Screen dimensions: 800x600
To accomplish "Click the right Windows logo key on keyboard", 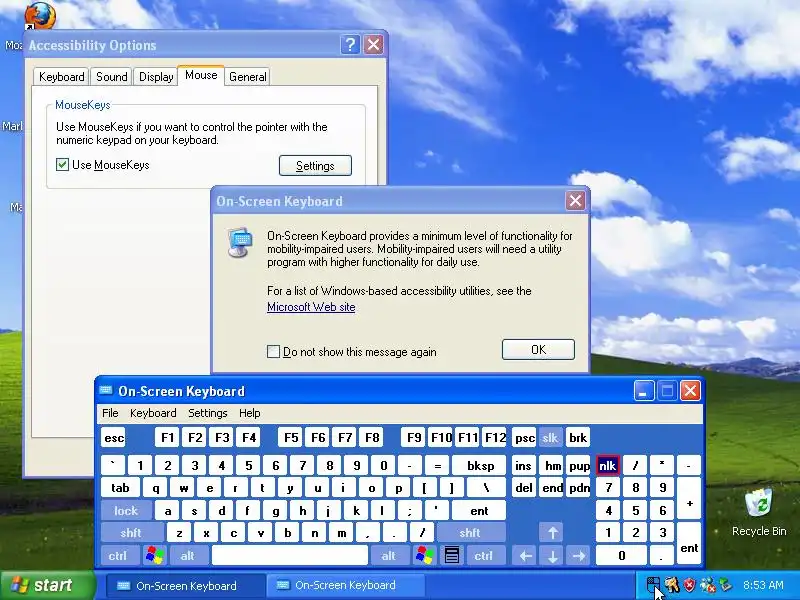I will tap(424, 555).
